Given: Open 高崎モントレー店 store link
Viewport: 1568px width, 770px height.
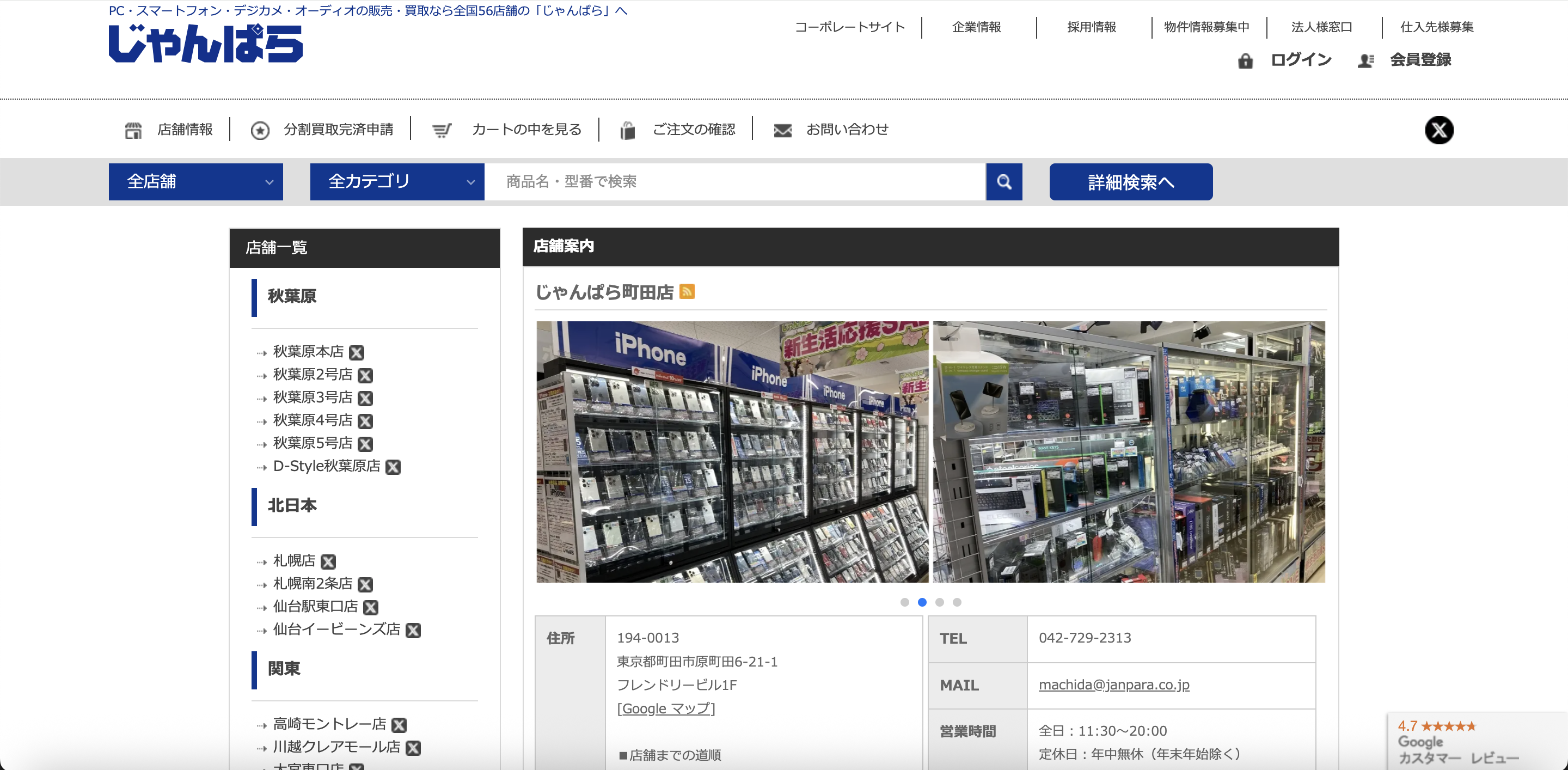Looking at the screenshot, I should [329, 724].
